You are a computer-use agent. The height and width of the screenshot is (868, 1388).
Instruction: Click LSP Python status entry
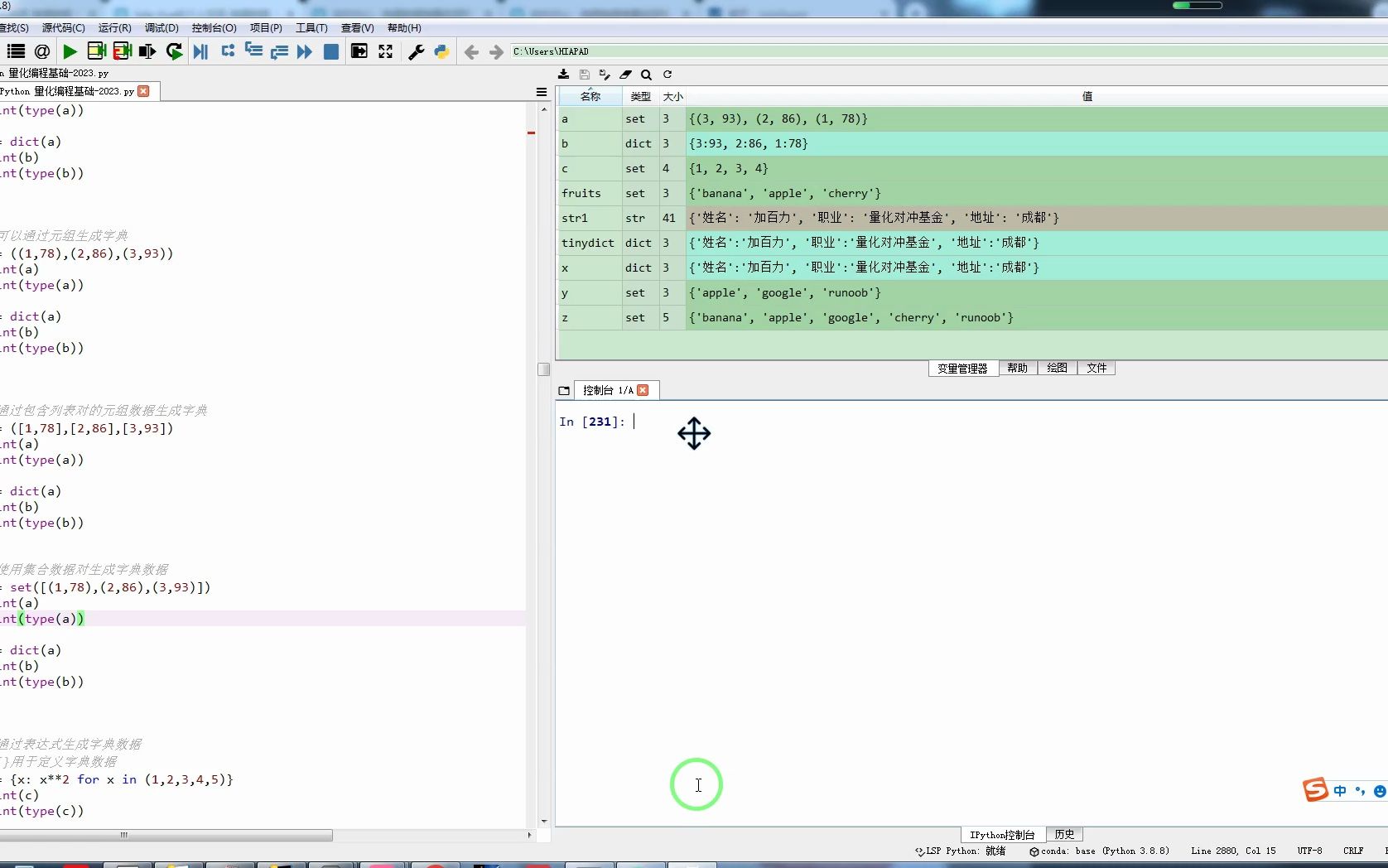(961, 851)
